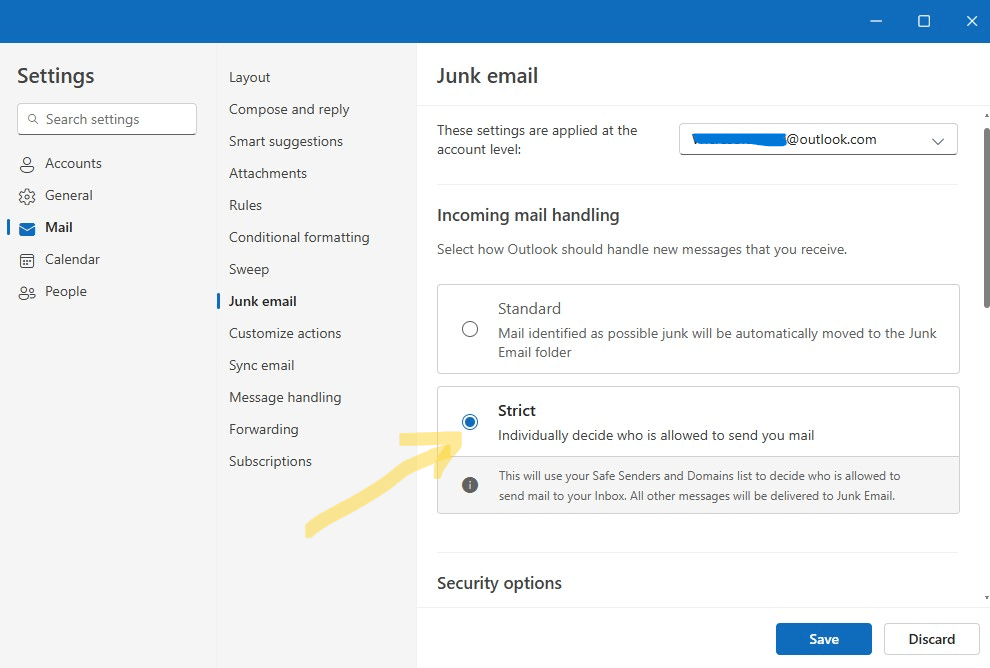
Task: Close the settings window
Action: pos(972,21)
